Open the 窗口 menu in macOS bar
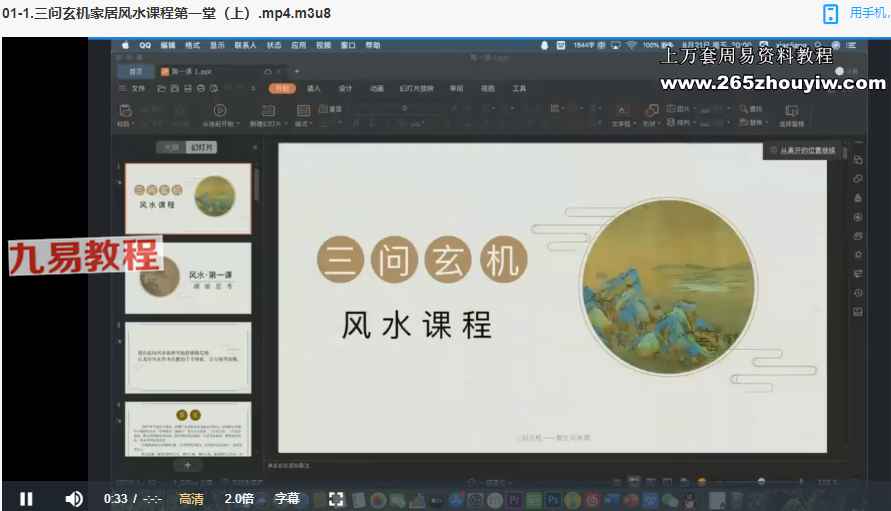The height and width of the screenshot is (511, 891). click(x=348, y=45)
